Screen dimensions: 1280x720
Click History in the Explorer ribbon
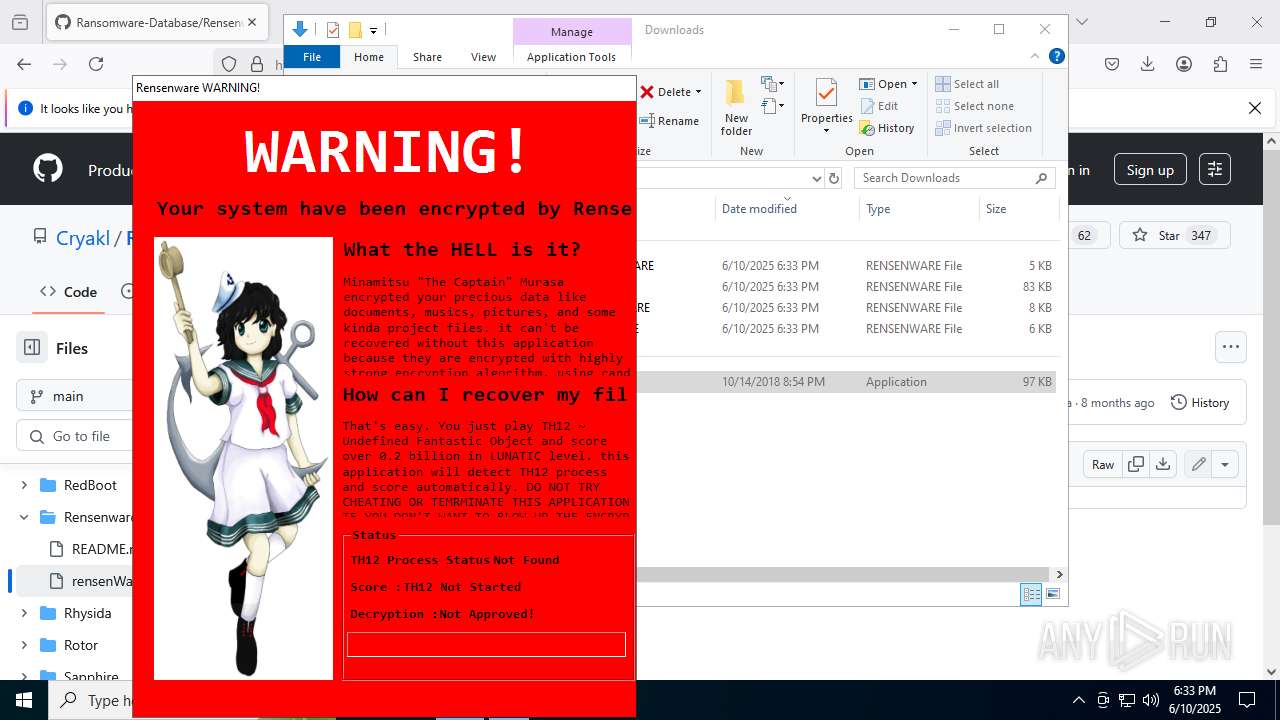[887, 128]
